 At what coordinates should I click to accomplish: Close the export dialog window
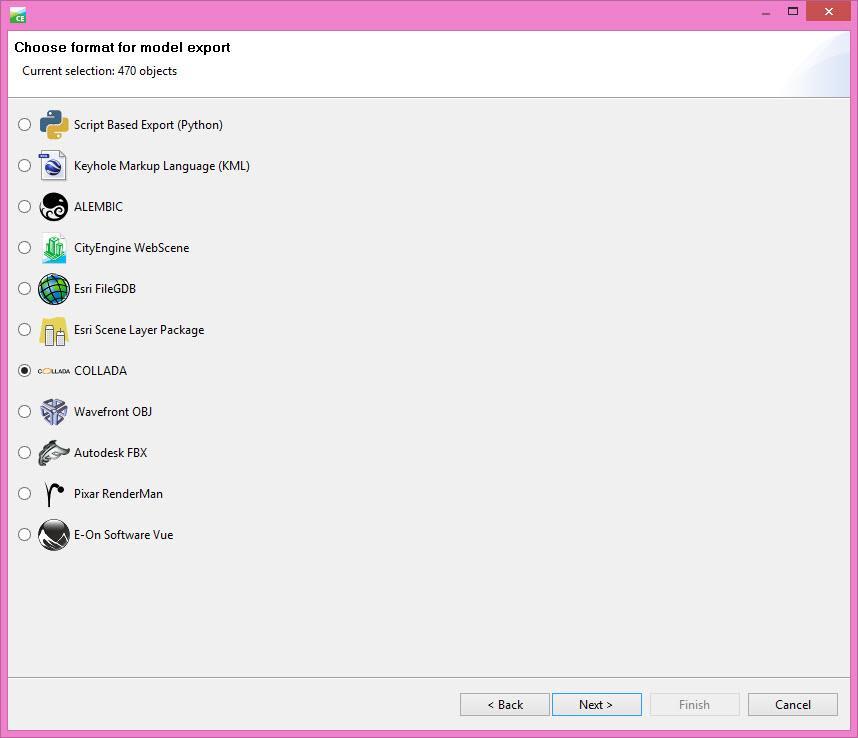[x=828, y=11]
